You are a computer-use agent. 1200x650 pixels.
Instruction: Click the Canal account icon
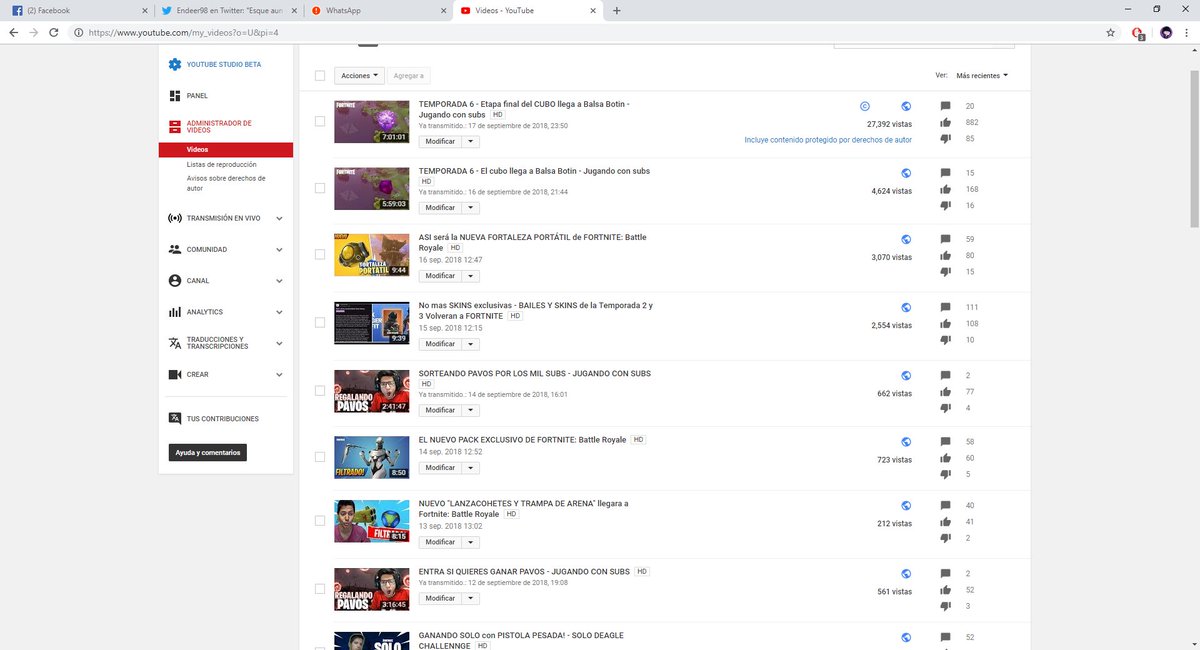coord(175,281)
